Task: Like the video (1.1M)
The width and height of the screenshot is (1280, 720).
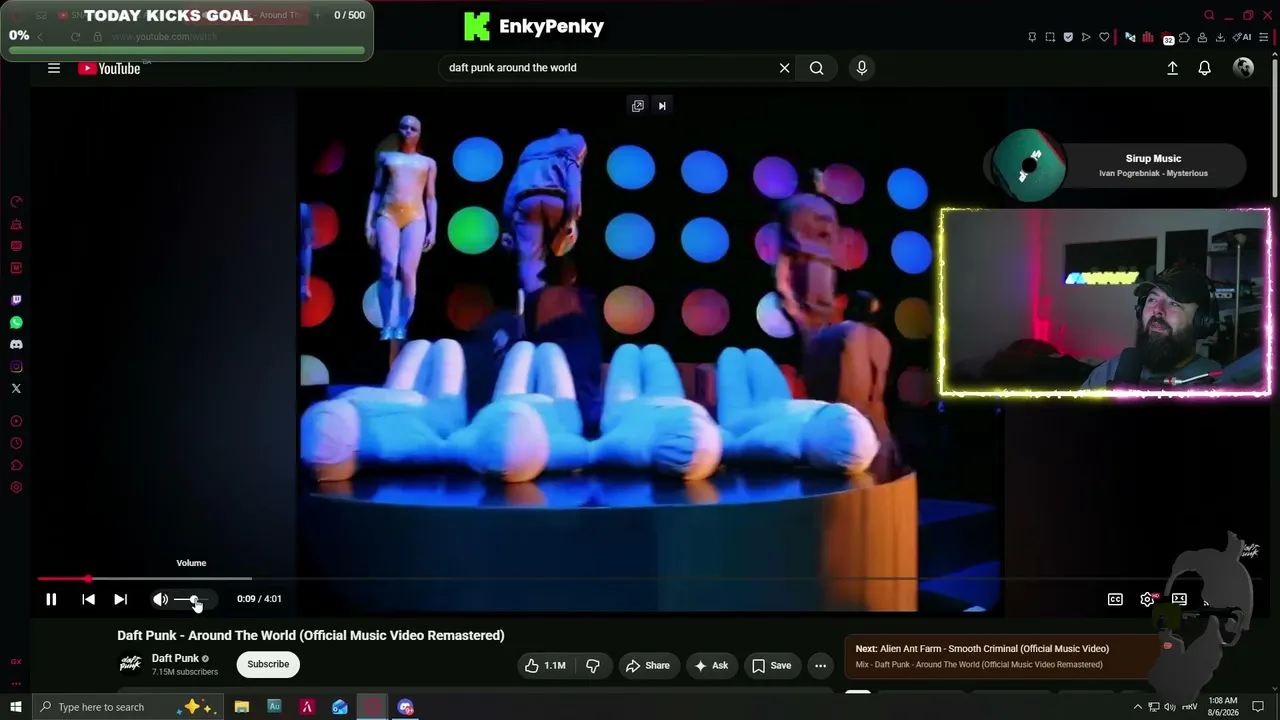Action: point(546,665)
